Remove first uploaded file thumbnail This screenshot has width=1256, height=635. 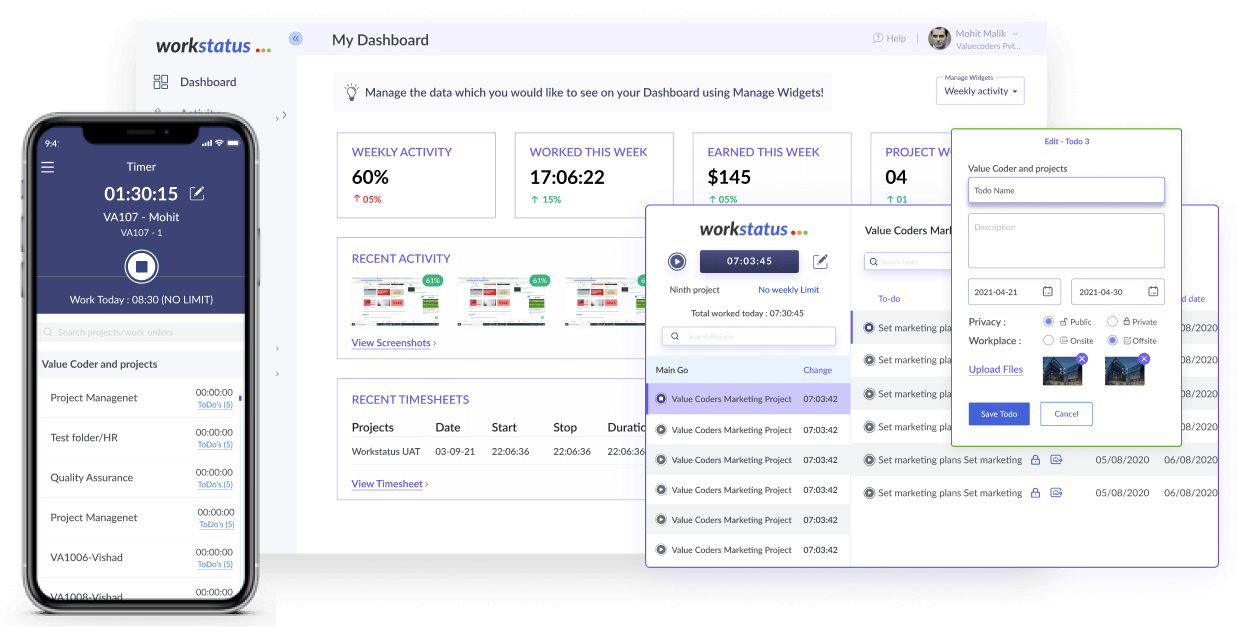point(1082,358)
